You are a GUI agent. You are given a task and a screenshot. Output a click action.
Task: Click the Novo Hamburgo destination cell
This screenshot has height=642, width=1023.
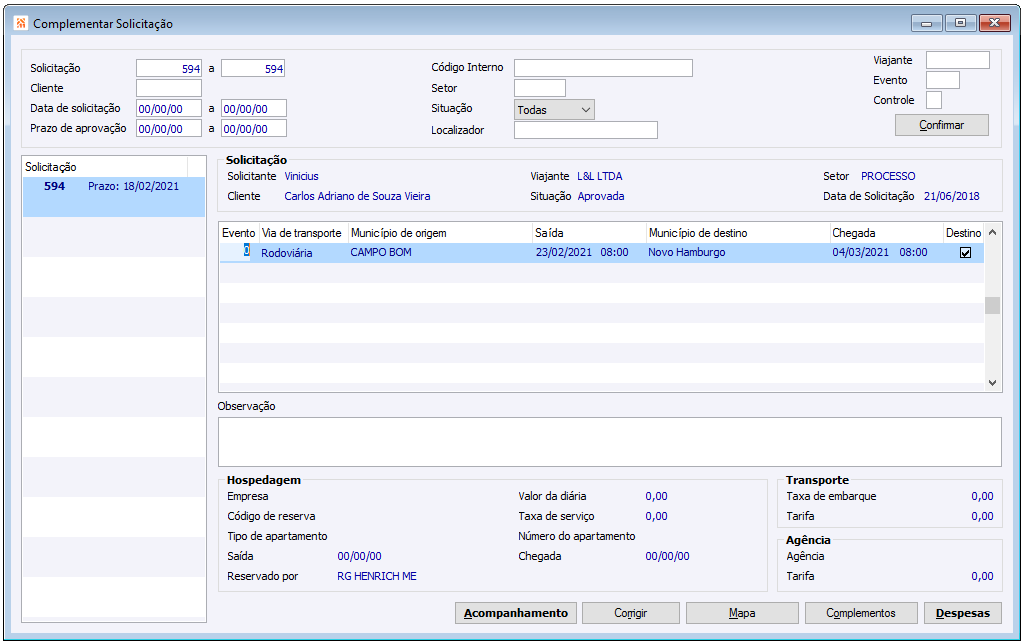click(x=686, y=252)
